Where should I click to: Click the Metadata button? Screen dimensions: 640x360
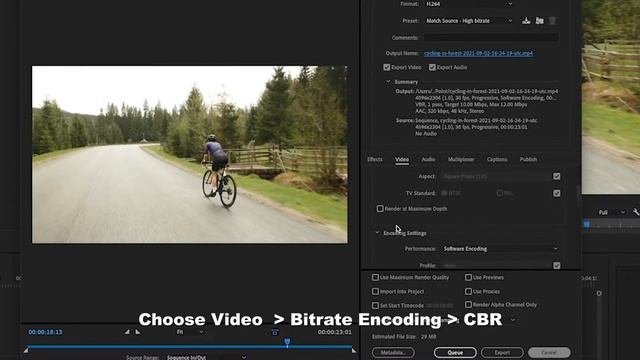pyautogui.click(x=393, y=353)
